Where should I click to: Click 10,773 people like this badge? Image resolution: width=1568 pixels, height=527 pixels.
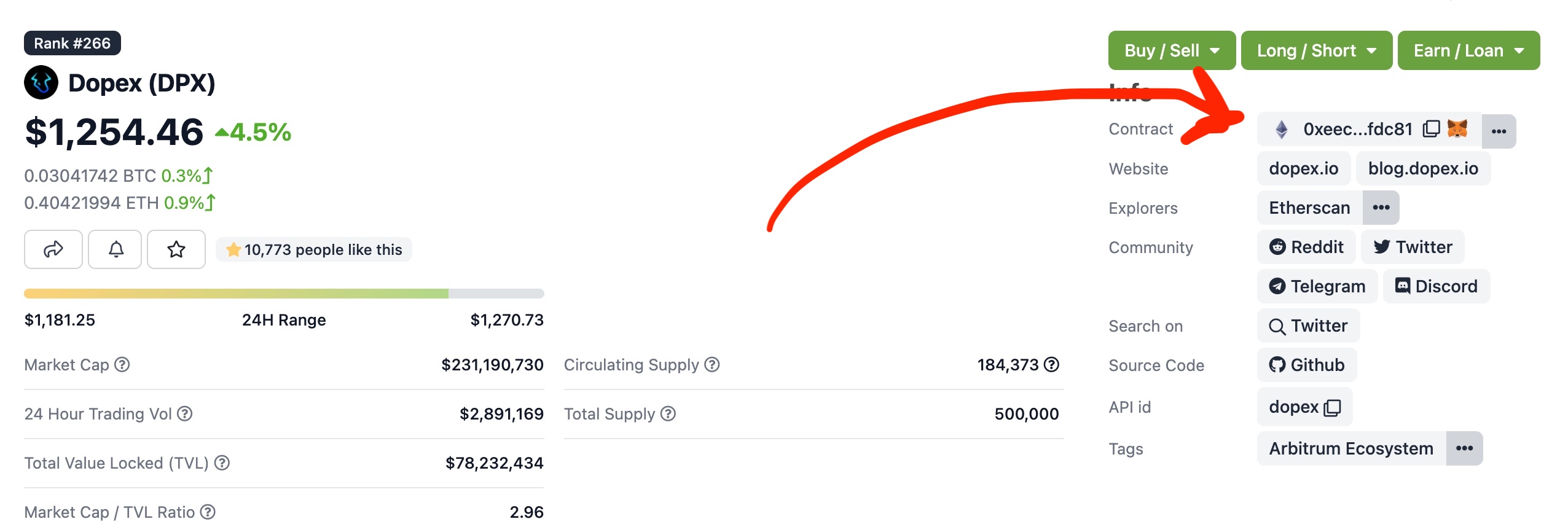tap(313, 249)
